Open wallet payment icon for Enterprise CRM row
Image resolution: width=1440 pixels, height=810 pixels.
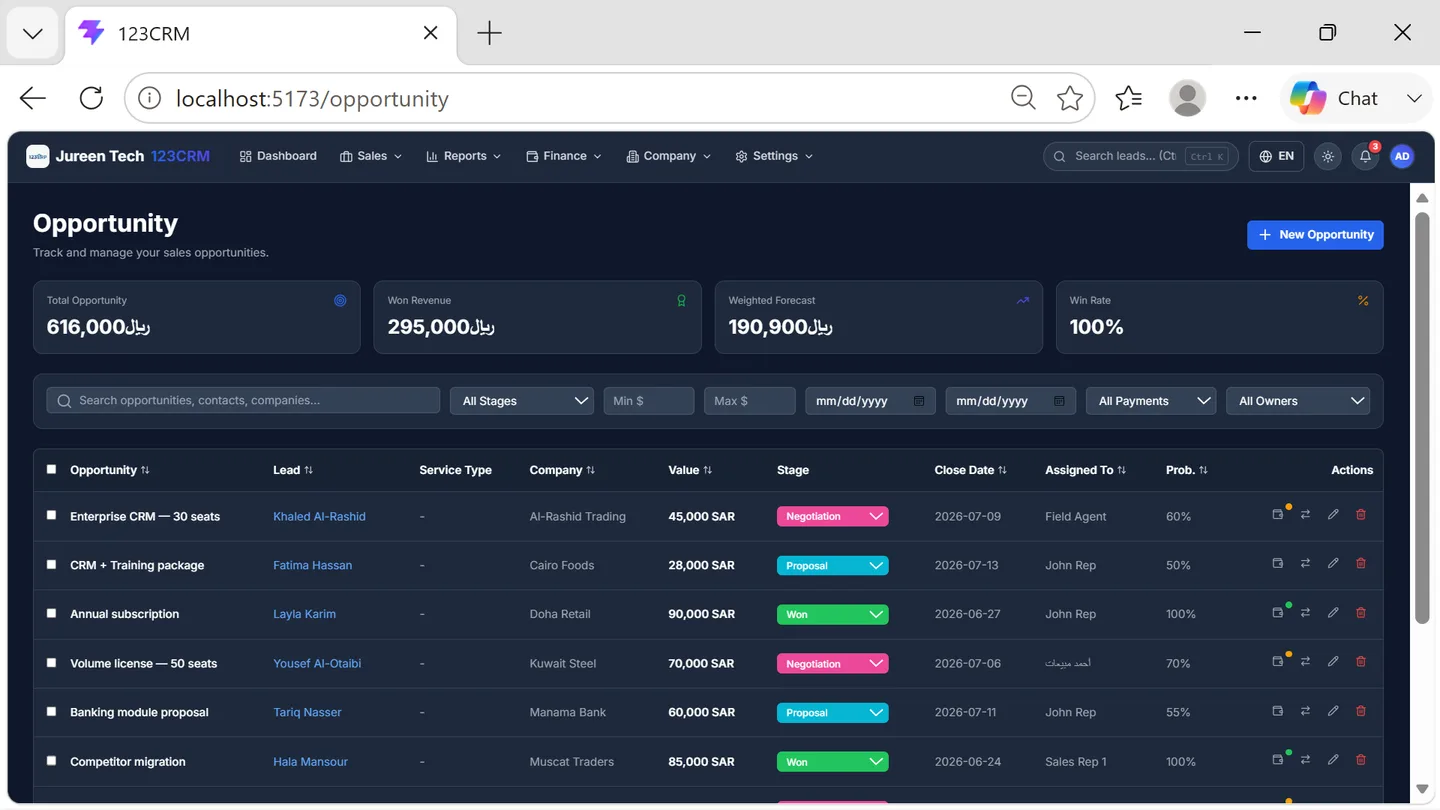tap(1277, 515)
